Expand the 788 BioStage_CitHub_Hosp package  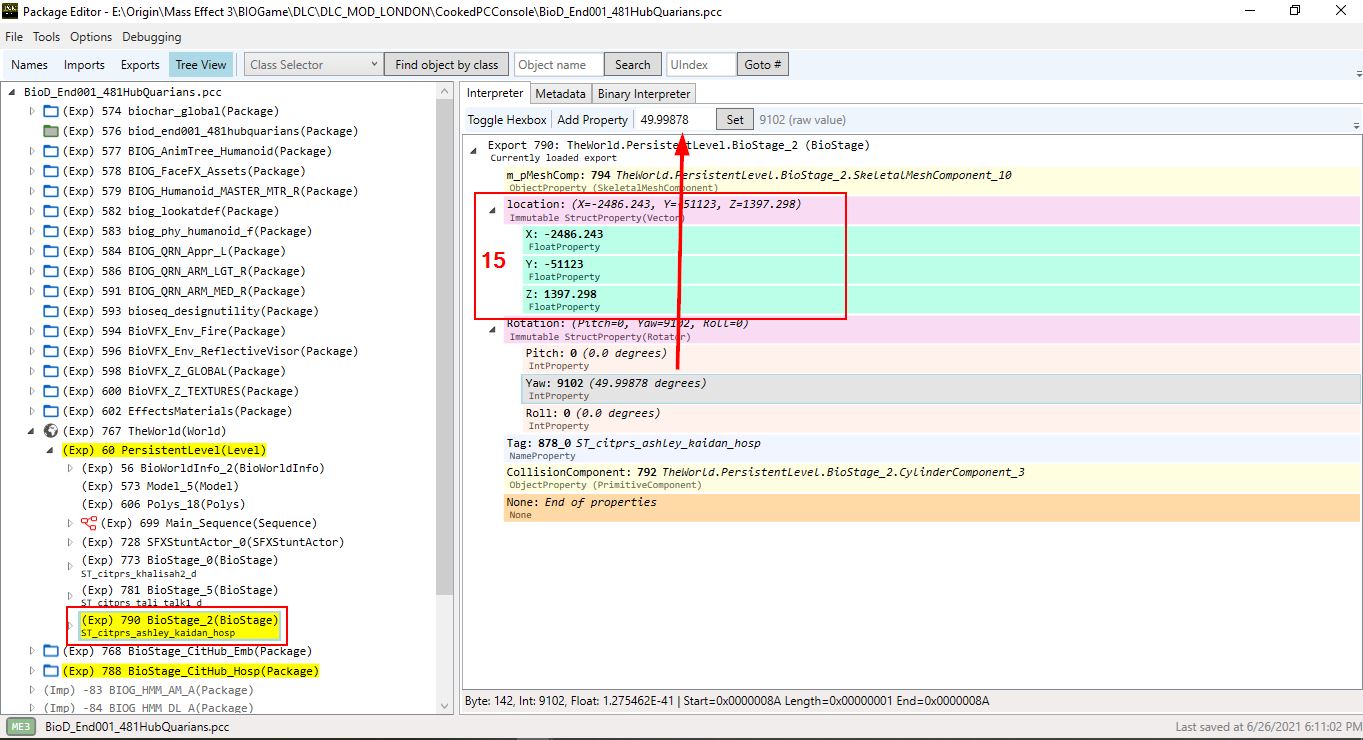click(31, 671)
